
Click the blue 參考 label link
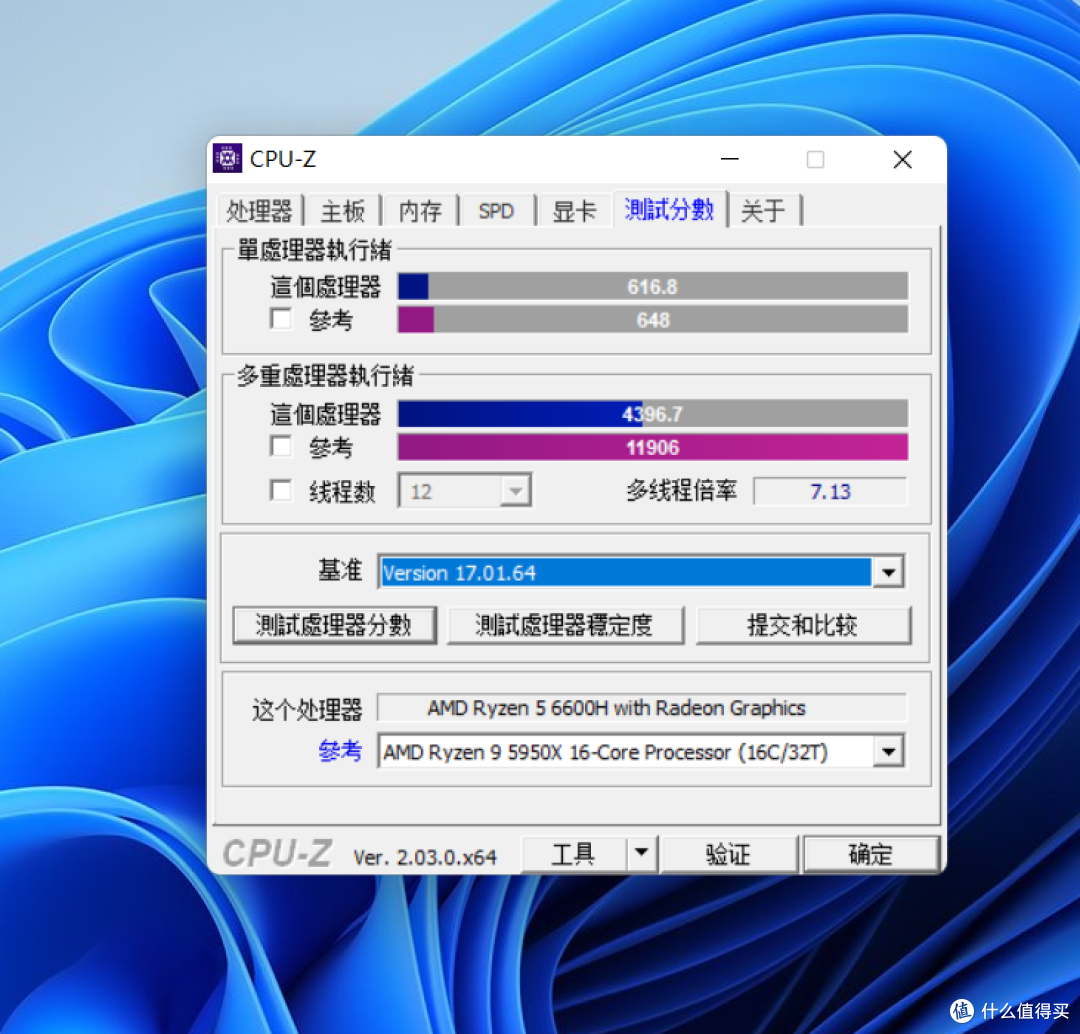click(x=340, y=751)
